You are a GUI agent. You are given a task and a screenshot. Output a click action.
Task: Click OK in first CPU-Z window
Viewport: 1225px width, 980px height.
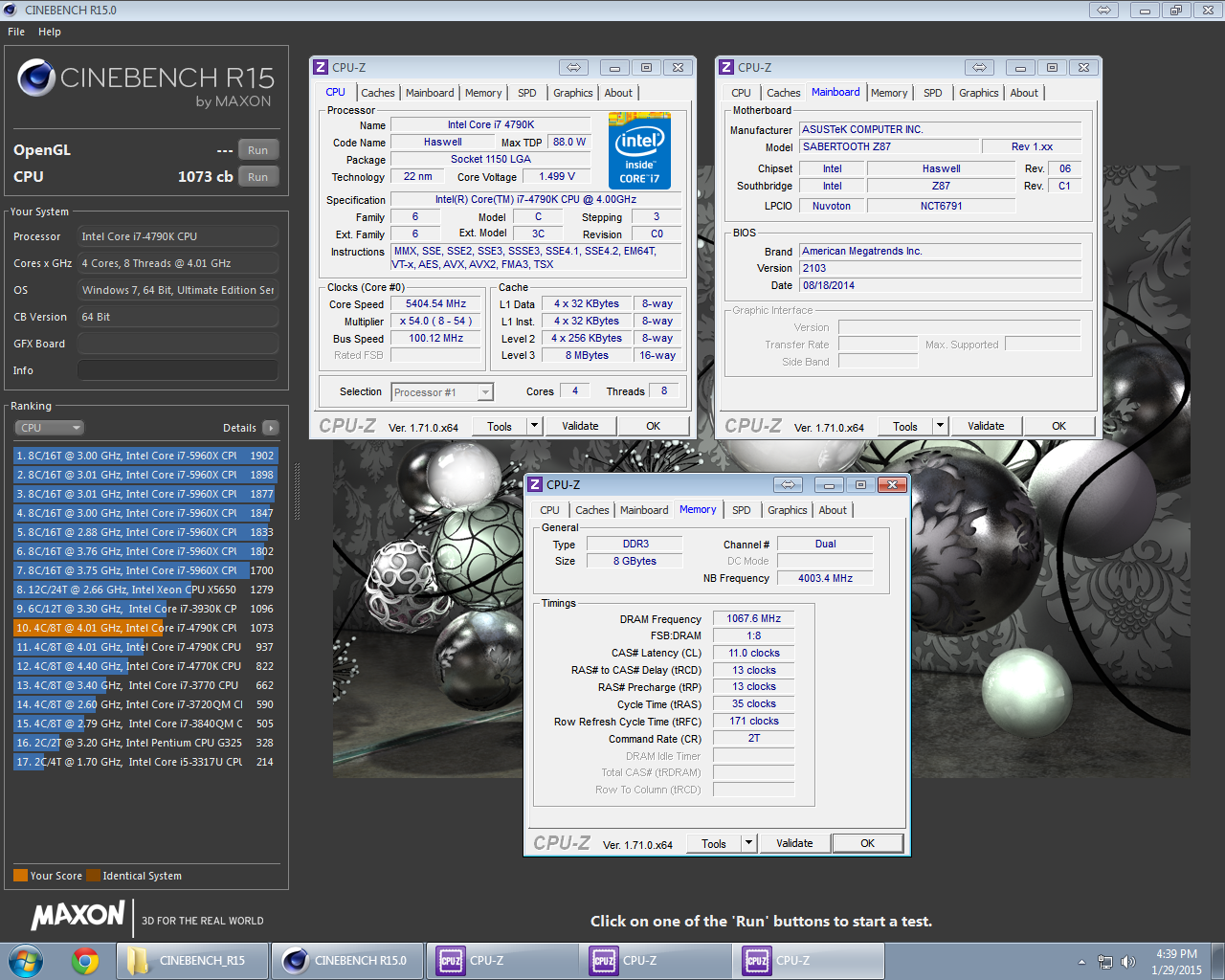click(x=653, y=427)
